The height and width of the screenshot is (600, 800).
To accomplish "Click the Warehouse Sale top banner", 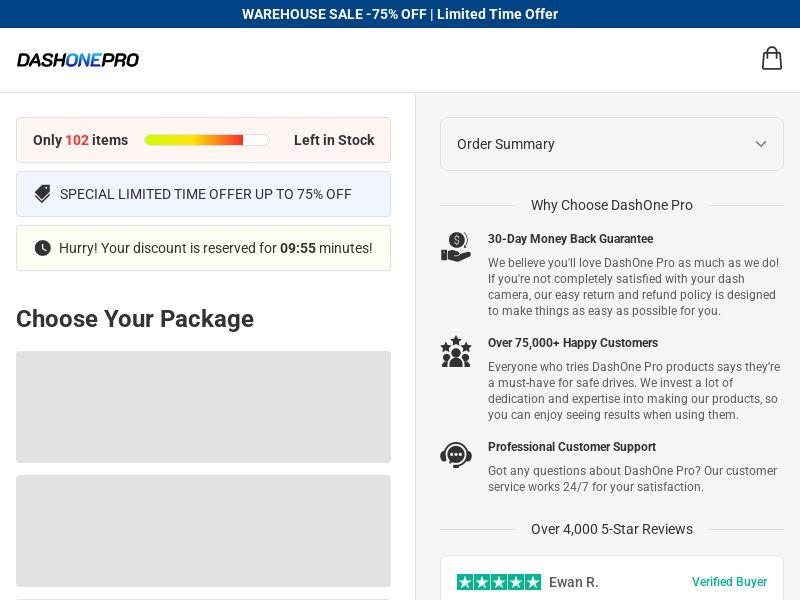I will pos(400,14).
